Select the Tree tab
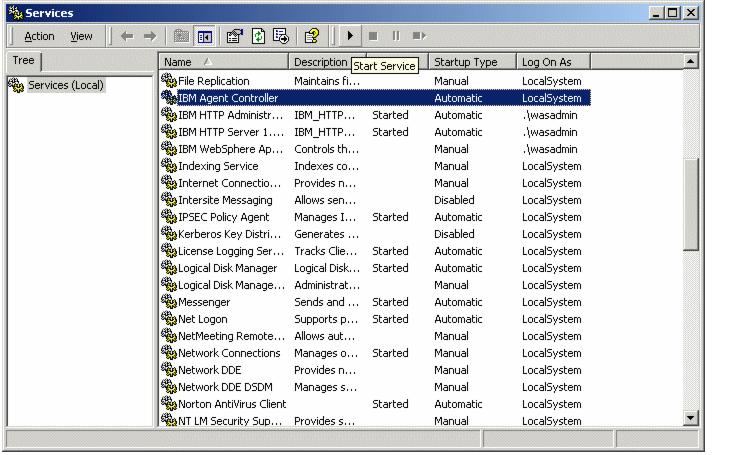Image resolution: width=741 pixels, height=455 pixels. pos(24,60)
